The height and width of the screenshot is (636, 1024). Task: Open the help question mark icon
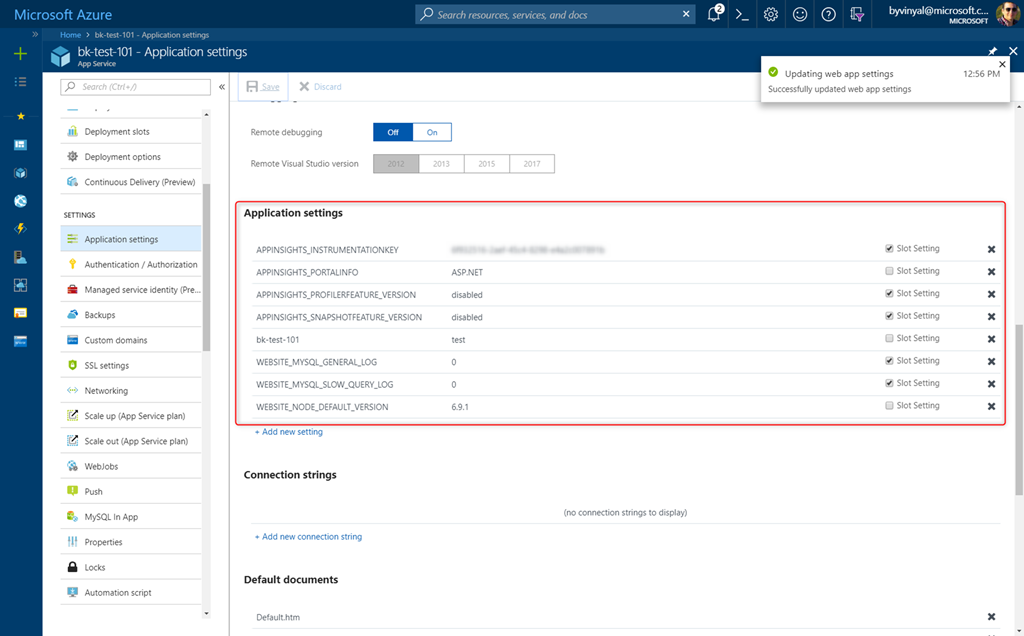[x=828, y=14]
